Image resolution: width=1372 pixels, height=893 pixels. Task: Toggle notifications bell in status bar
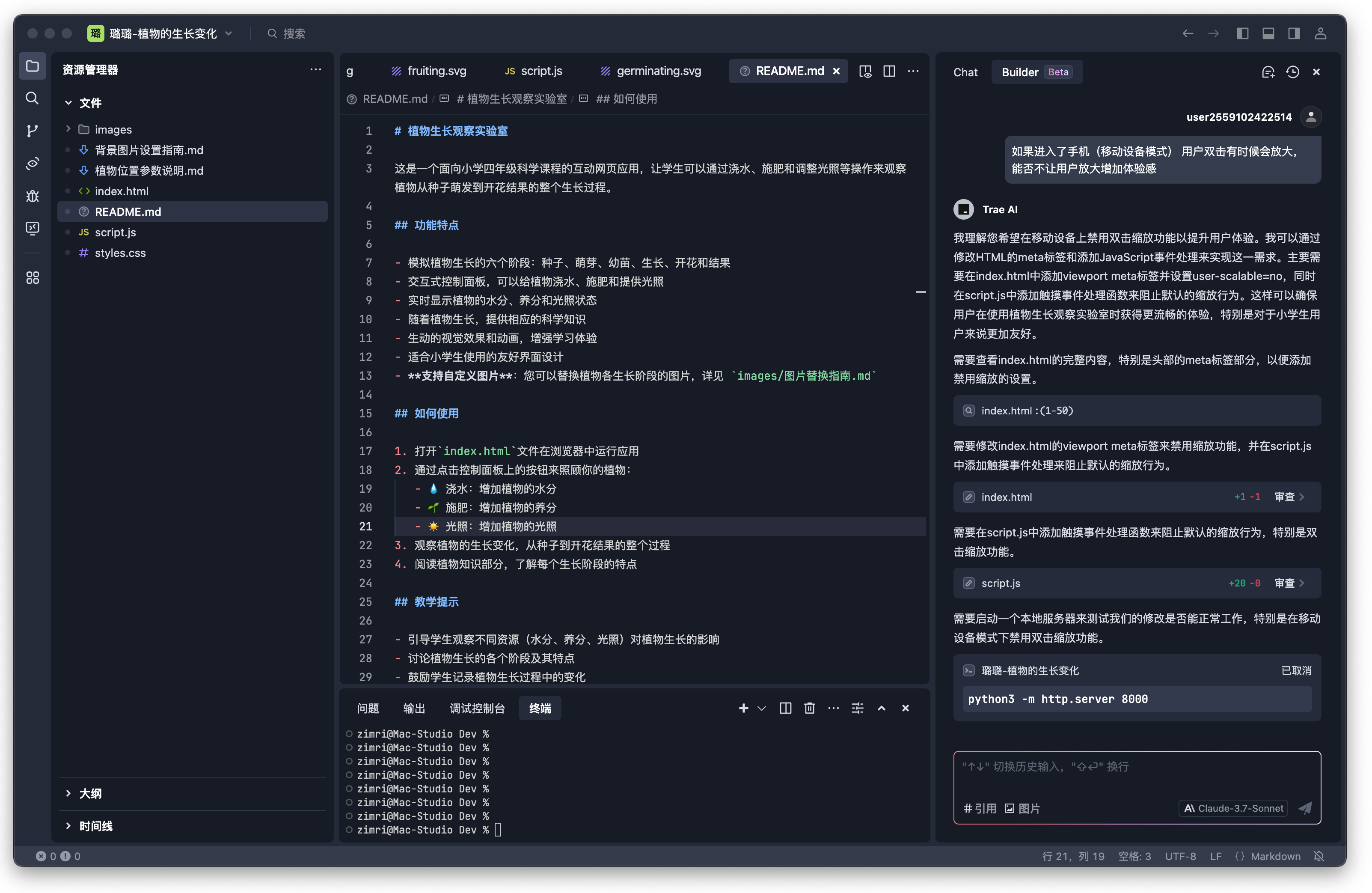pyautogui.click(x=1319, y=856)
